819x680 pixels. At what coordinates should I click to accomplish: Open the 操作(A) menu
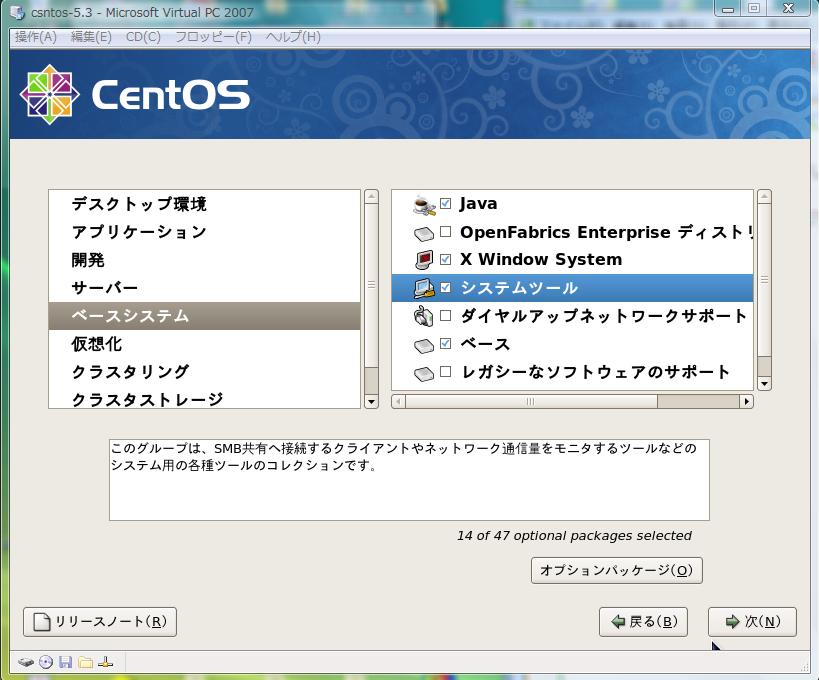[36, 37]
